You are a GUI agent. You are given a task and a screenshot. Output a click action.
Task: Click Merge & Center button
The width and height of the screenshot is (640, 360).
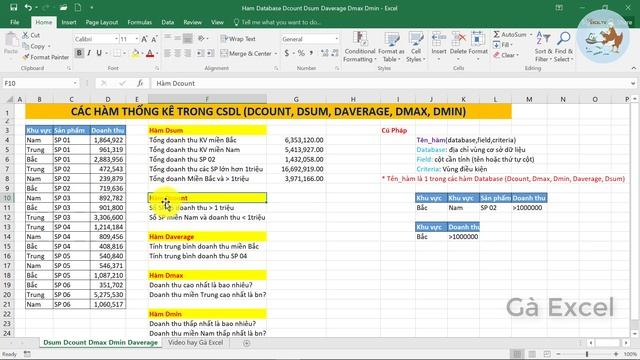tap(246, 53)
